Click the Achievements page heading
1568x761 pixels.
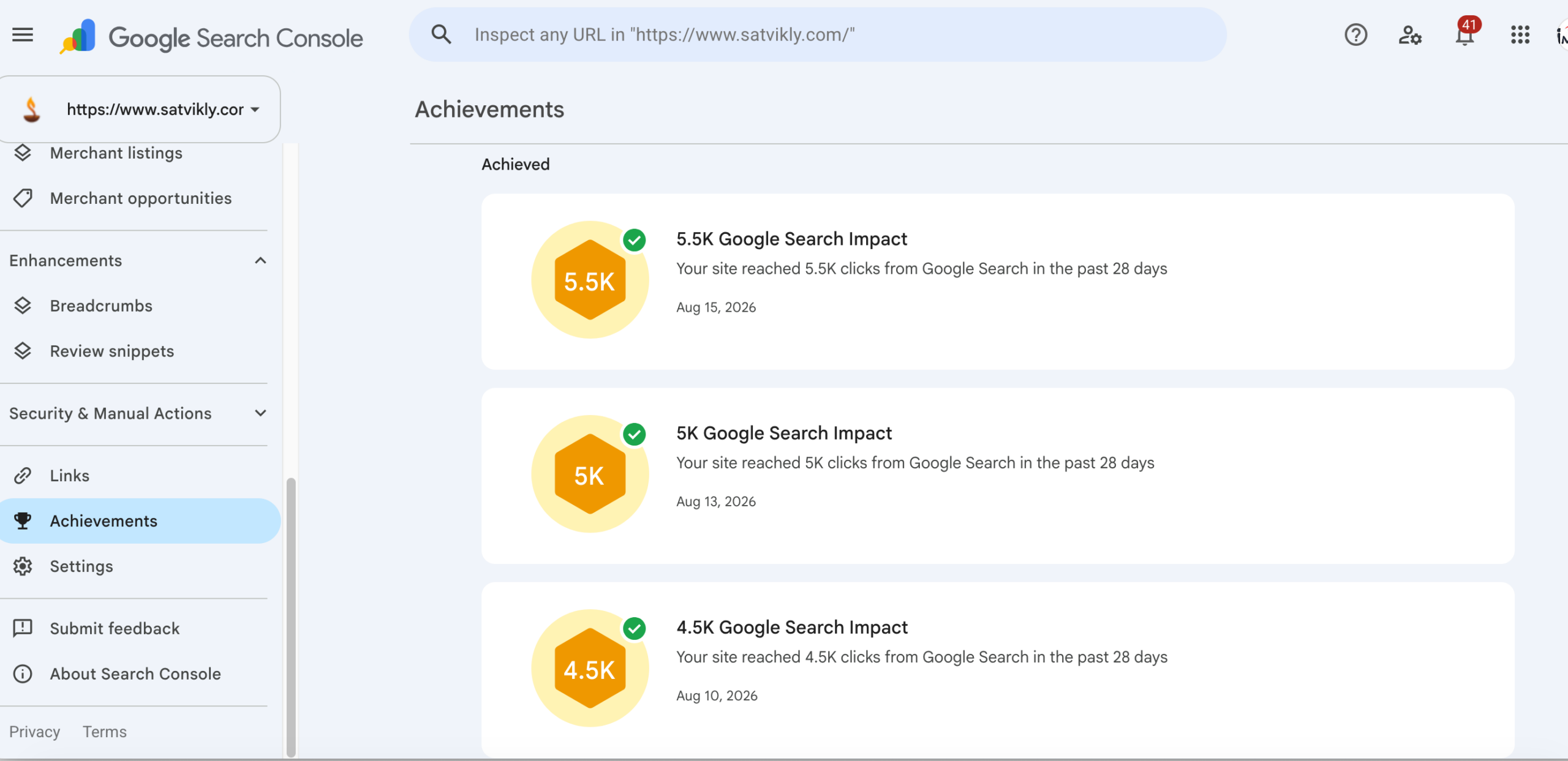(x=489, y=110)
